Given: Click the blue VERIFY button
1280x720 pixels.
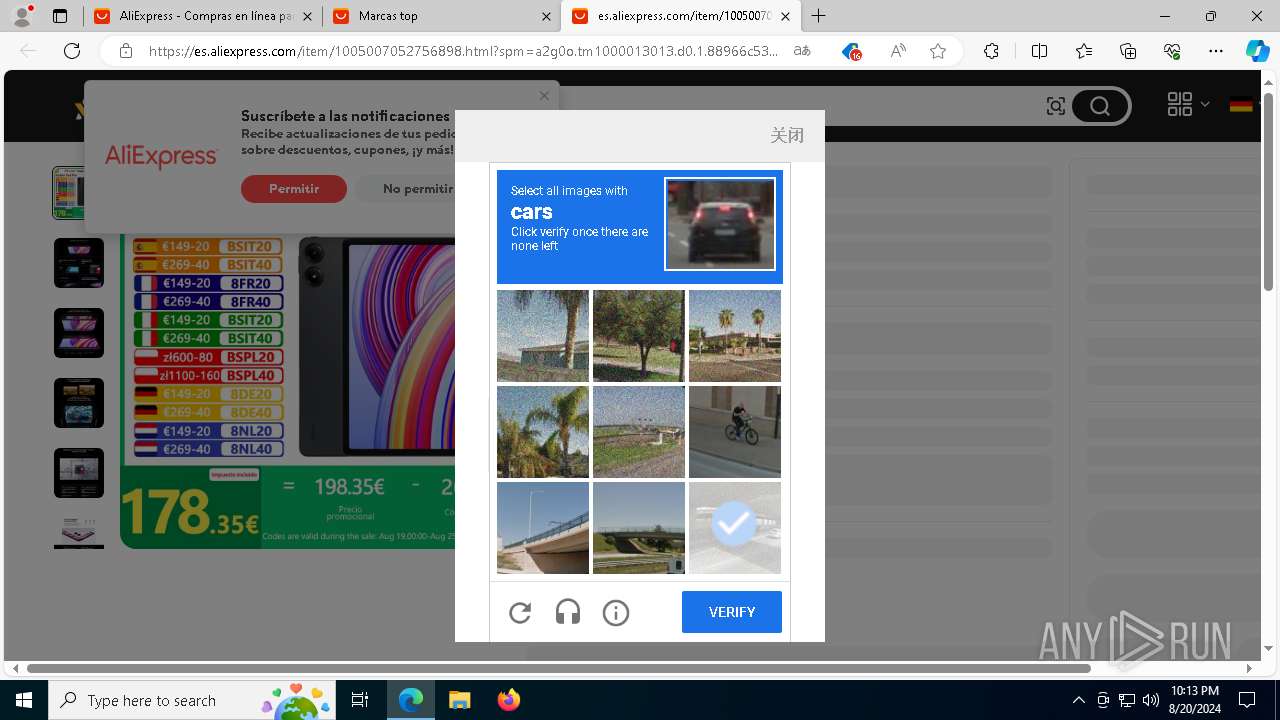Looking at the screenshot, I should (732, 612).
